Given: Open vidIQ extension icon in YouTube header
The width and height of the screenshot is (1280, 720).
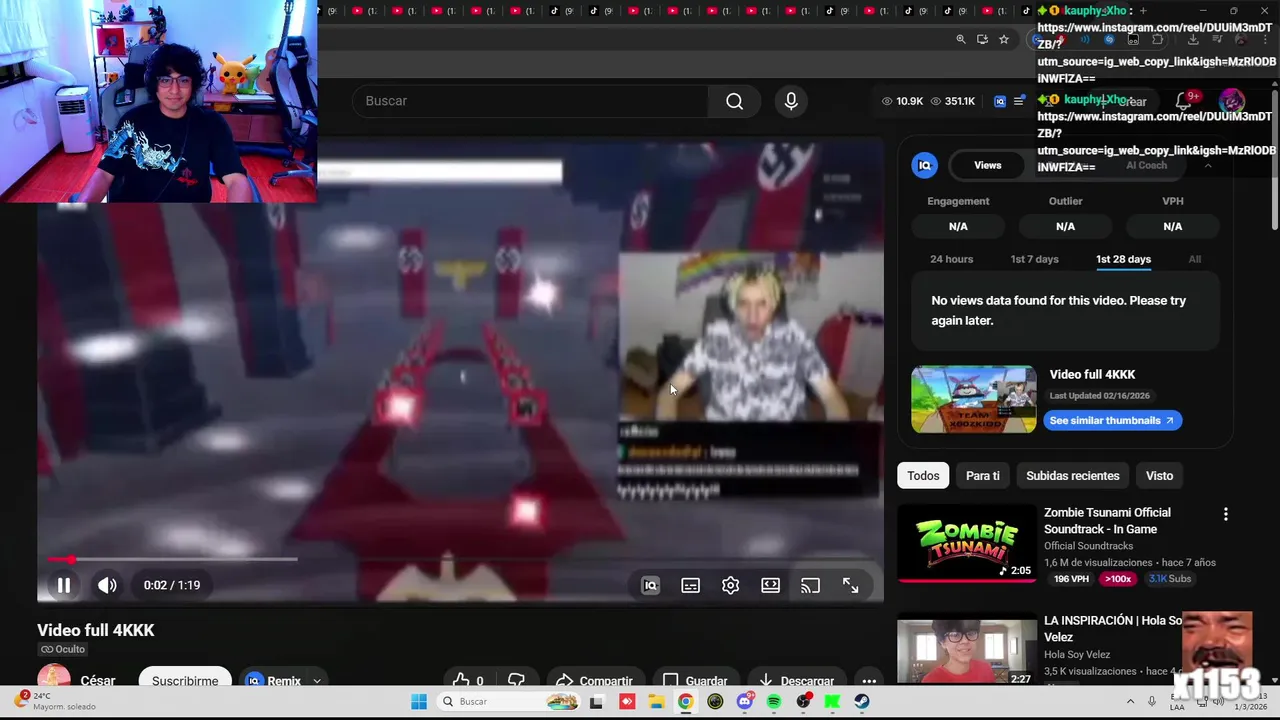Looking at the screenshot, I should tap(1000, 101).
